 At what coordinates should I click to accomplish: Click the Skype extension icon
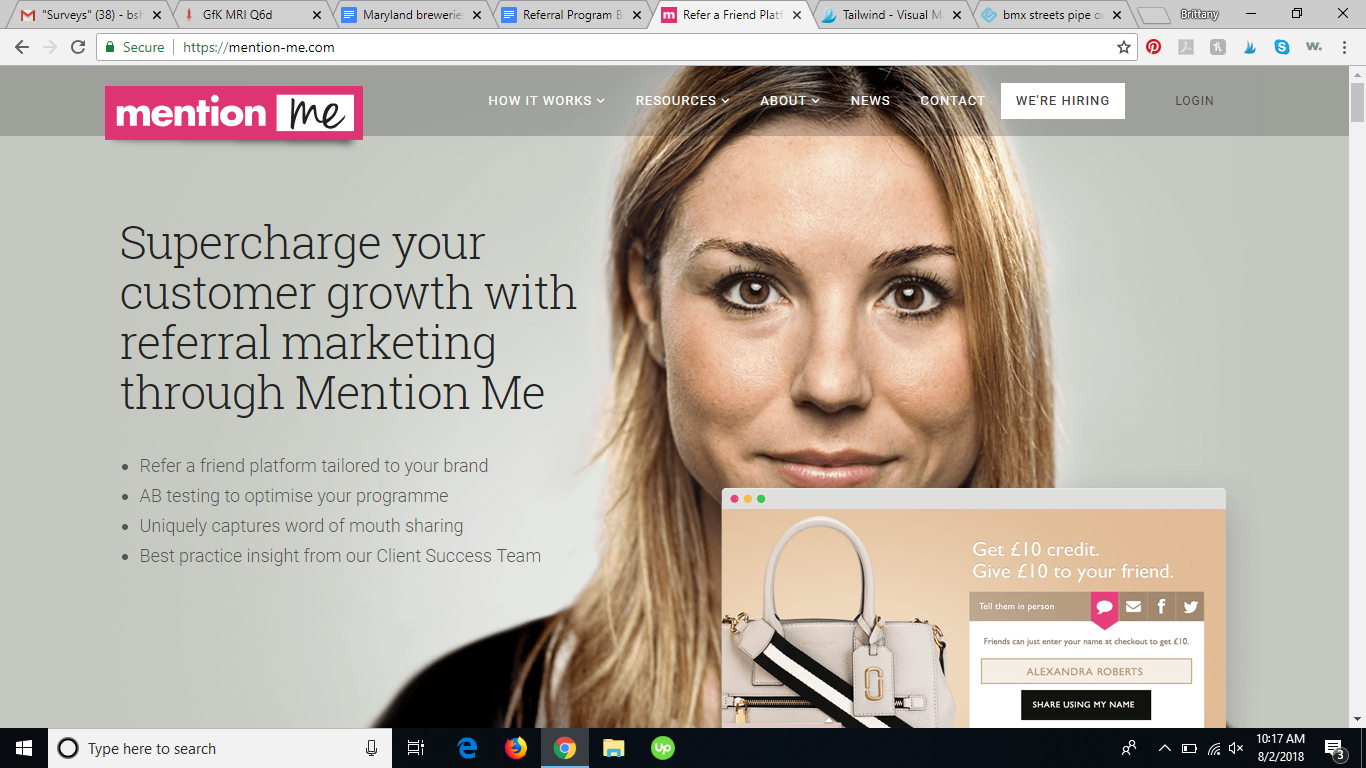pos(1282,46)
